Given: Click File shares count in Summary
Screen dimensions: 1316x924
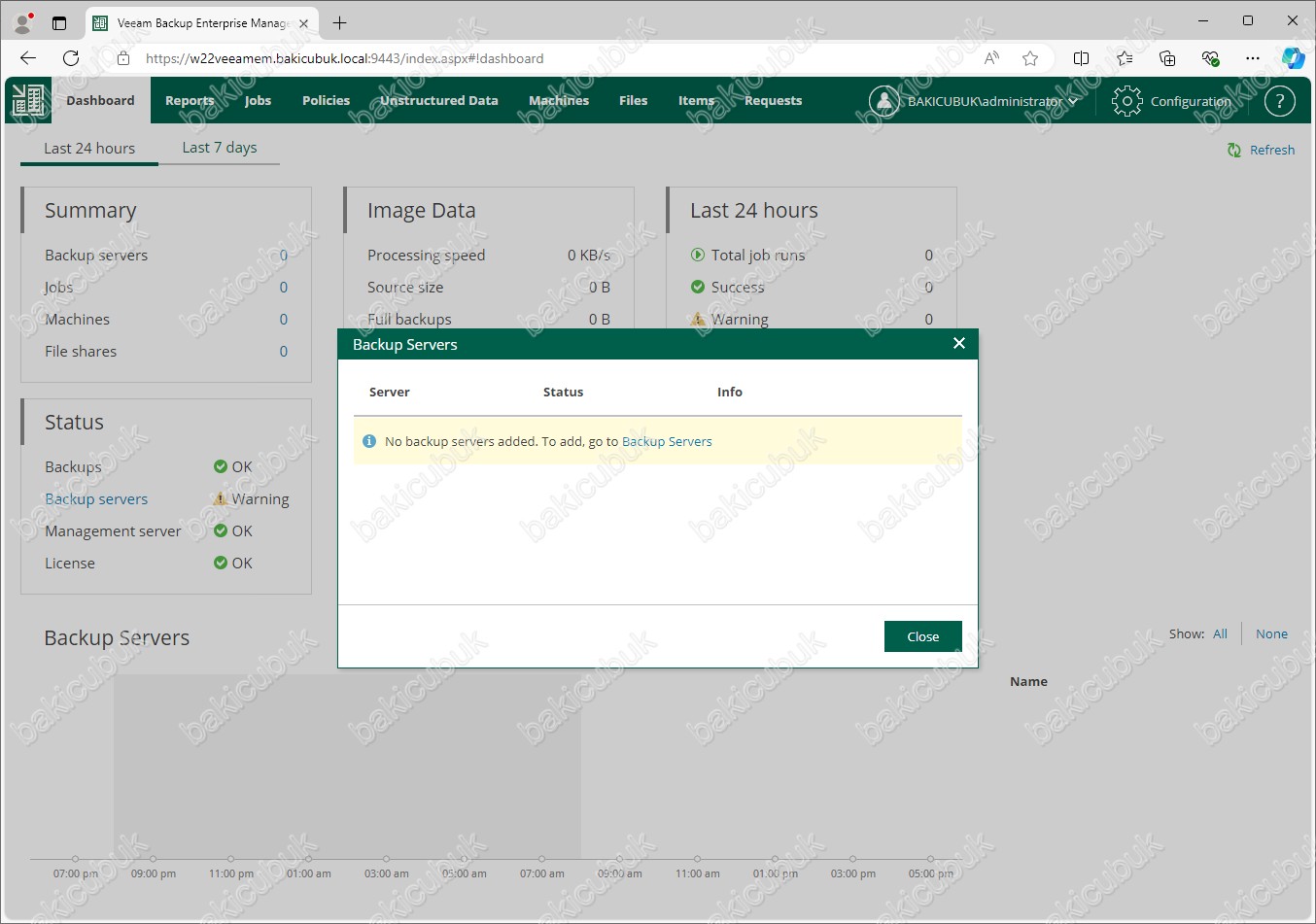Looking at the screenshot, I should 284,351.
